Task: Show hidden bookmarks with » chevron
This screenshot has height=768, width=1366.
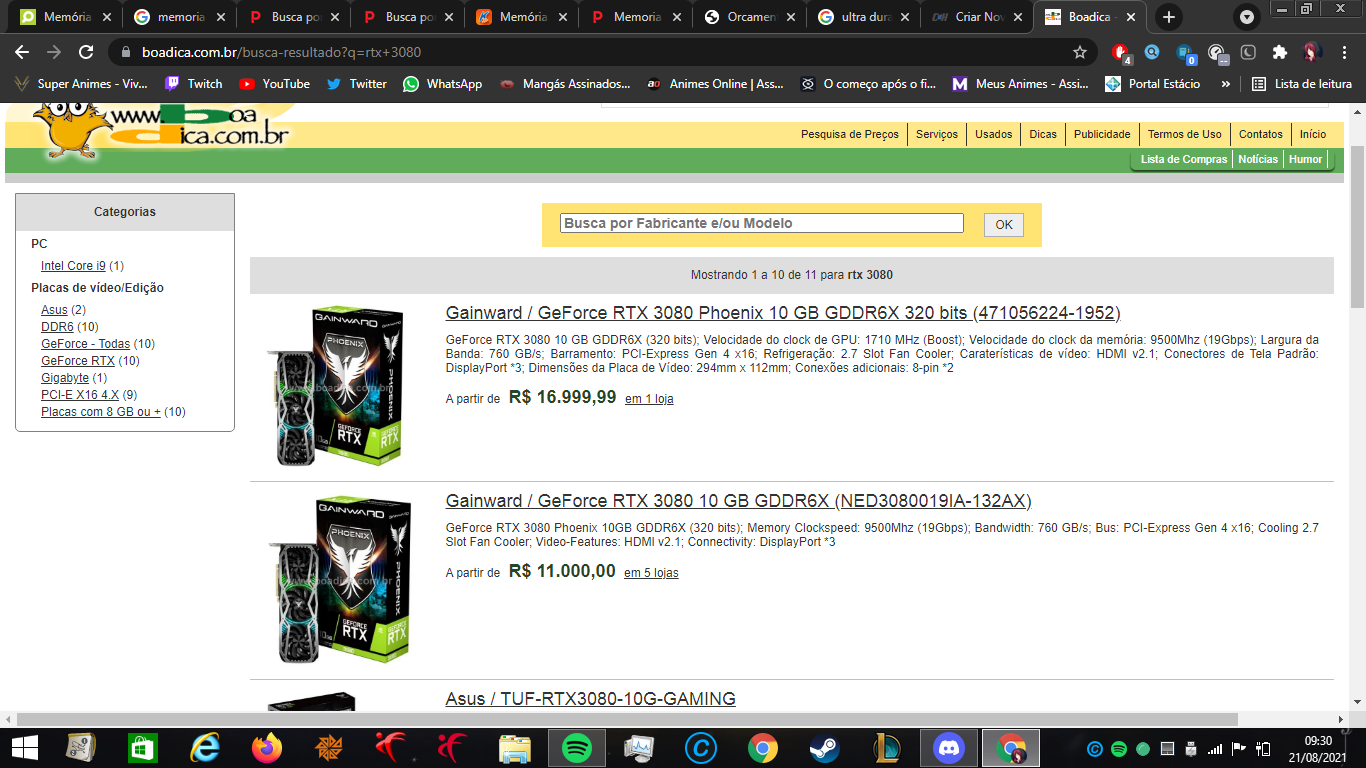Action: tap(1225, 84)
